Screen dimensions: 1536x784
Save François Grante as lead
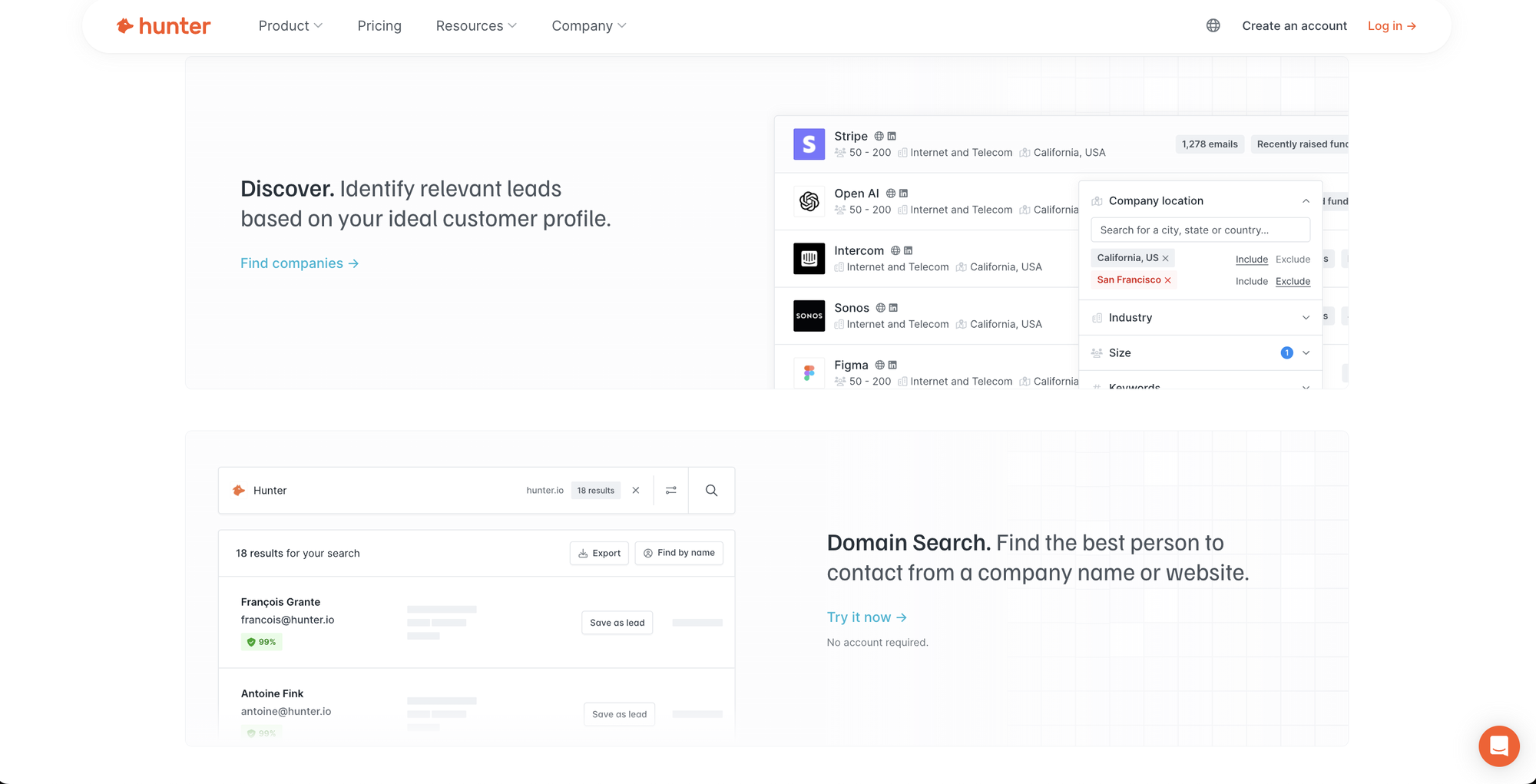point(617,623)
